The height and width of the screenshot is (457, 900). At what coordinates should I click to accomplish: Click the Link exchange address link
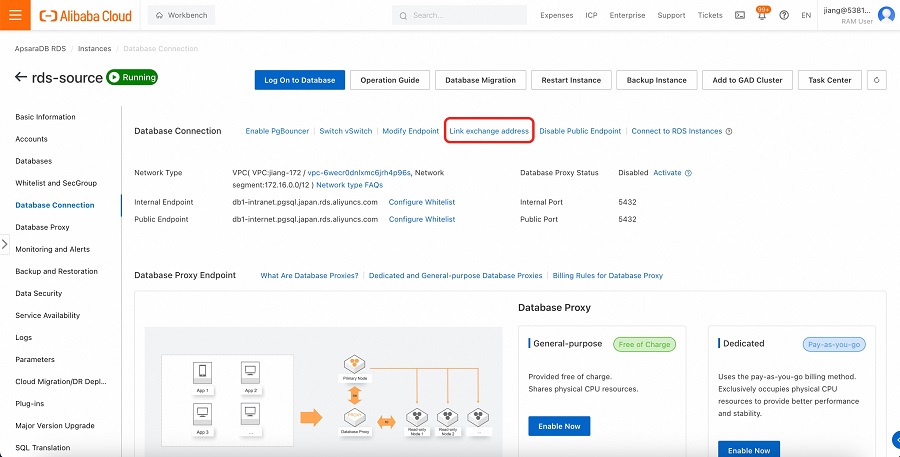pyautogui.click(x=489, y=131)
